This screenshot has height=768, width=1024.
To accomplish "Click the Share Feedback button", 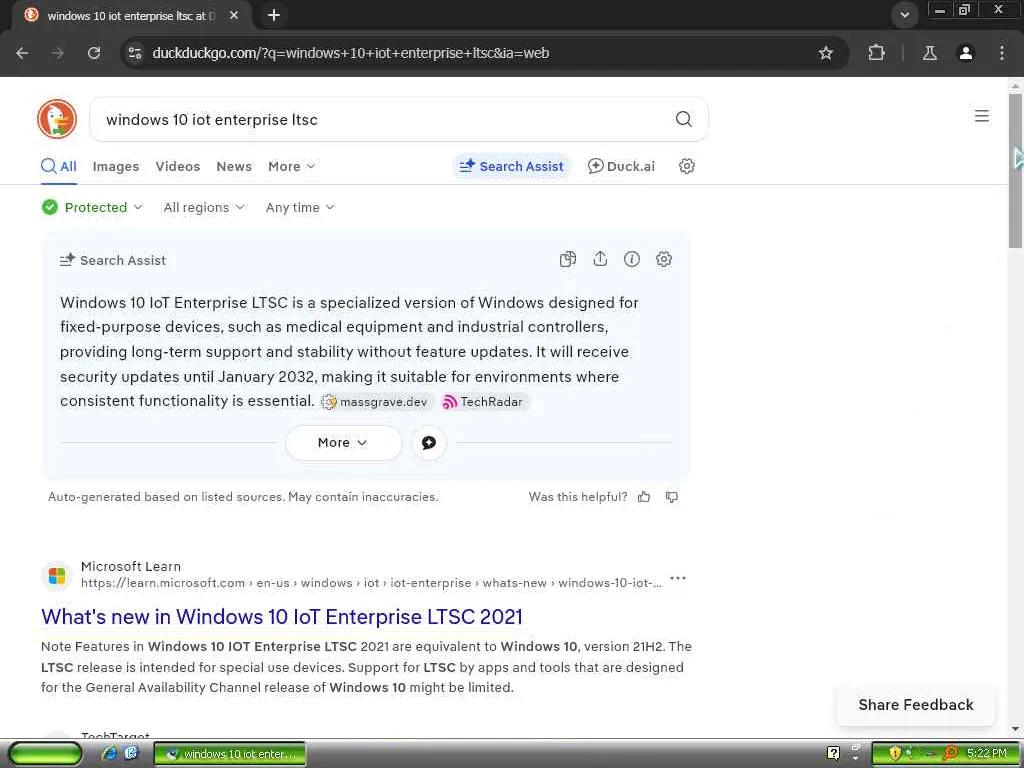I will click(x=916, y=705).
